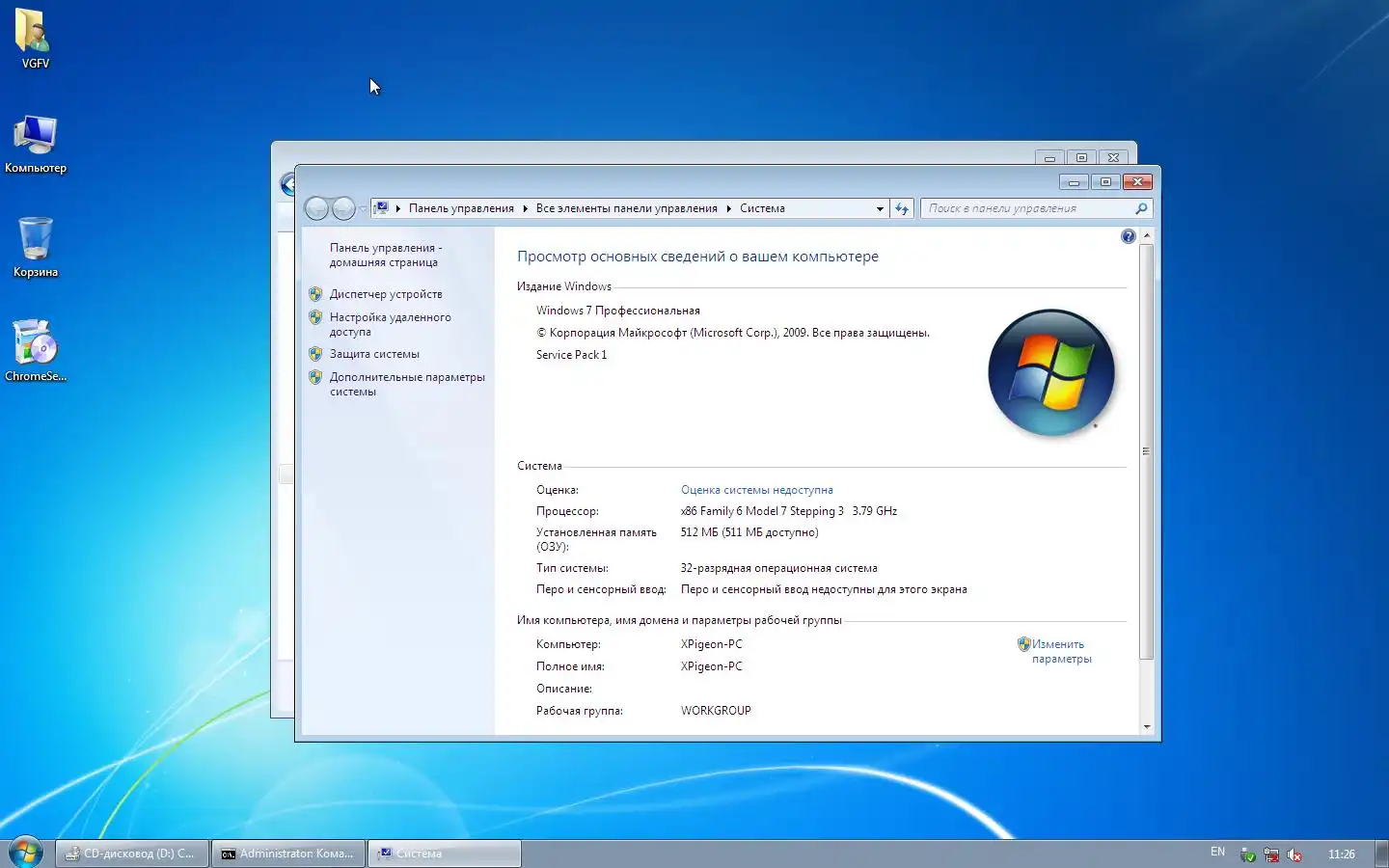Close the Система window
1389x868 pixels.
point(1137,181)
